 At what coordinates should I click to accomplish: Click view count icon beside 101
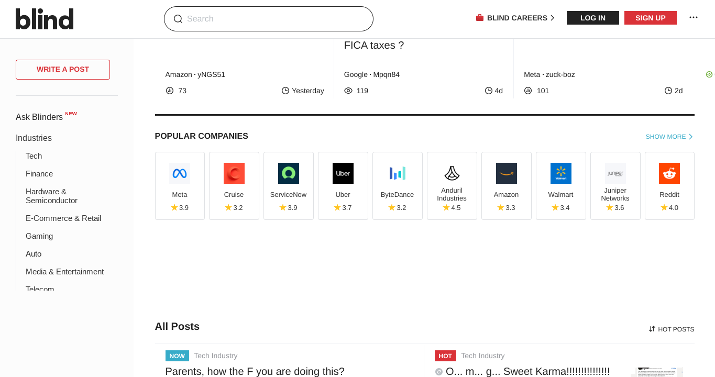point(528,91)
